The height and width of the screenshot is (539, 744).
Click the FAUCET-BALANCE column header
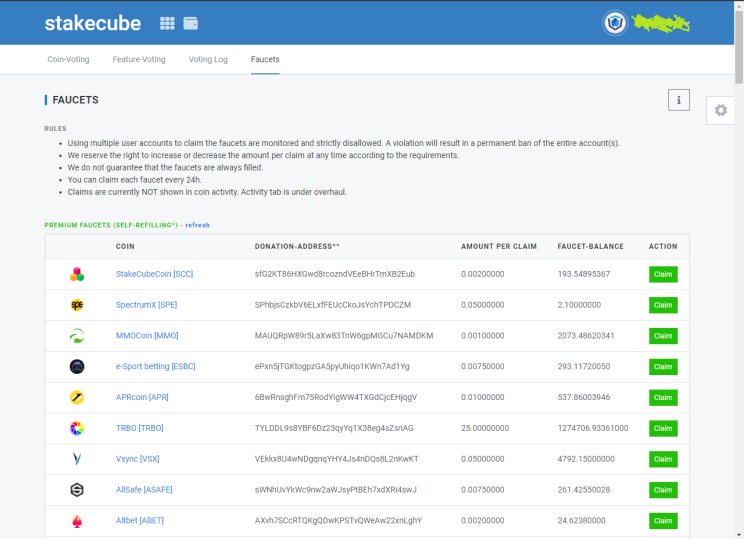coord(590,246)
